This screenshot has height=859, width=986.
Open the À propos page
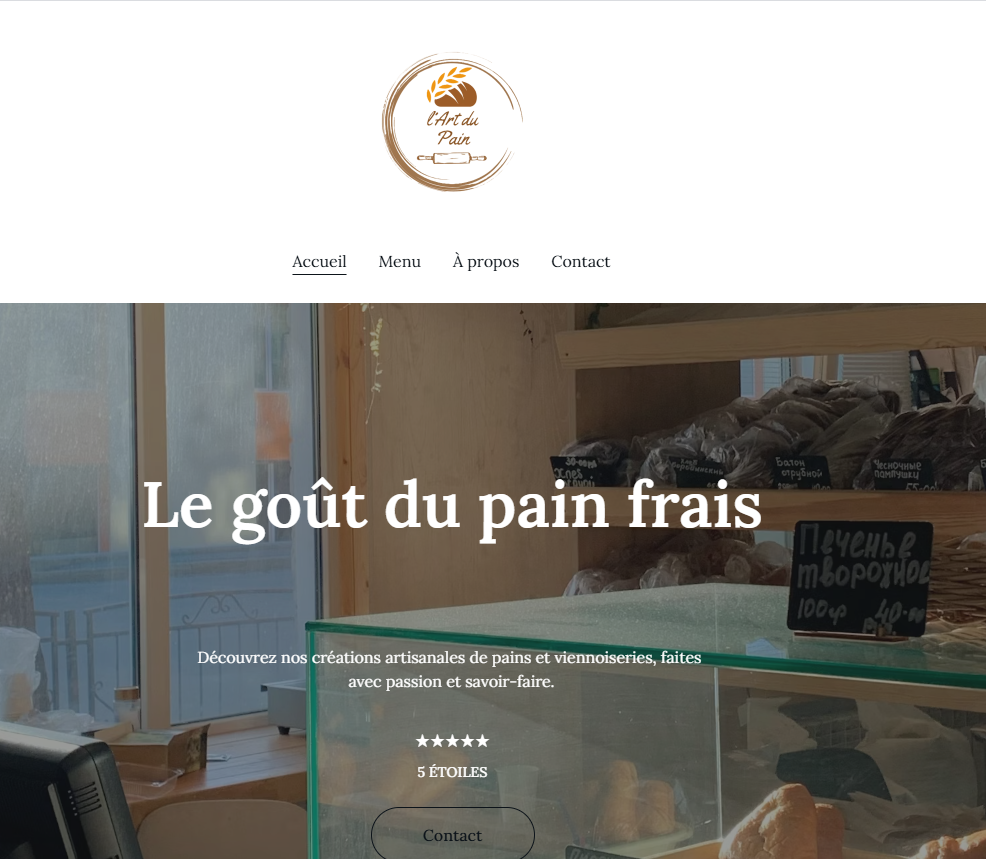point(485,262)
